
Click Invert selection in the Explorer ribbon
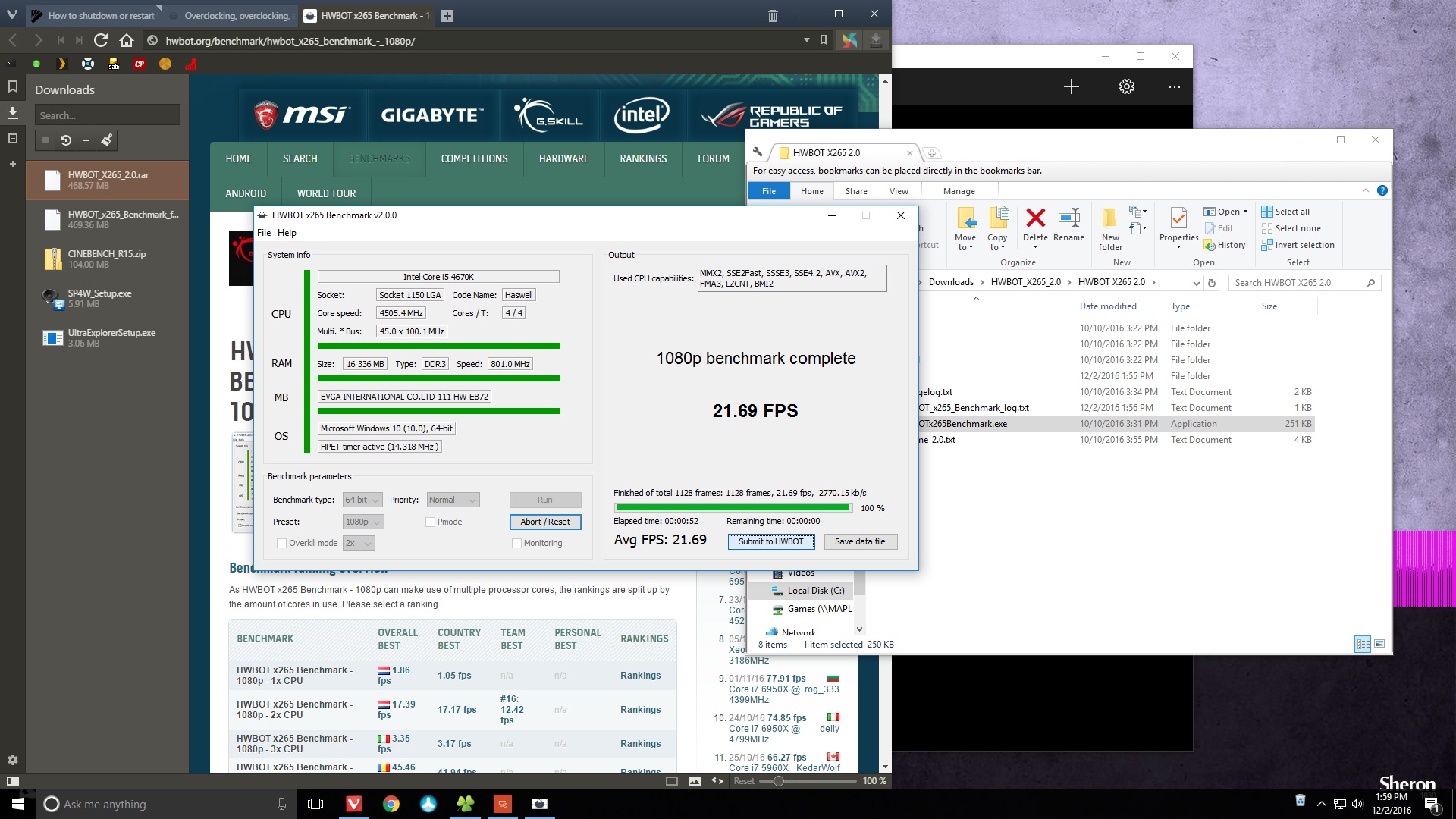pos(1298,245)
